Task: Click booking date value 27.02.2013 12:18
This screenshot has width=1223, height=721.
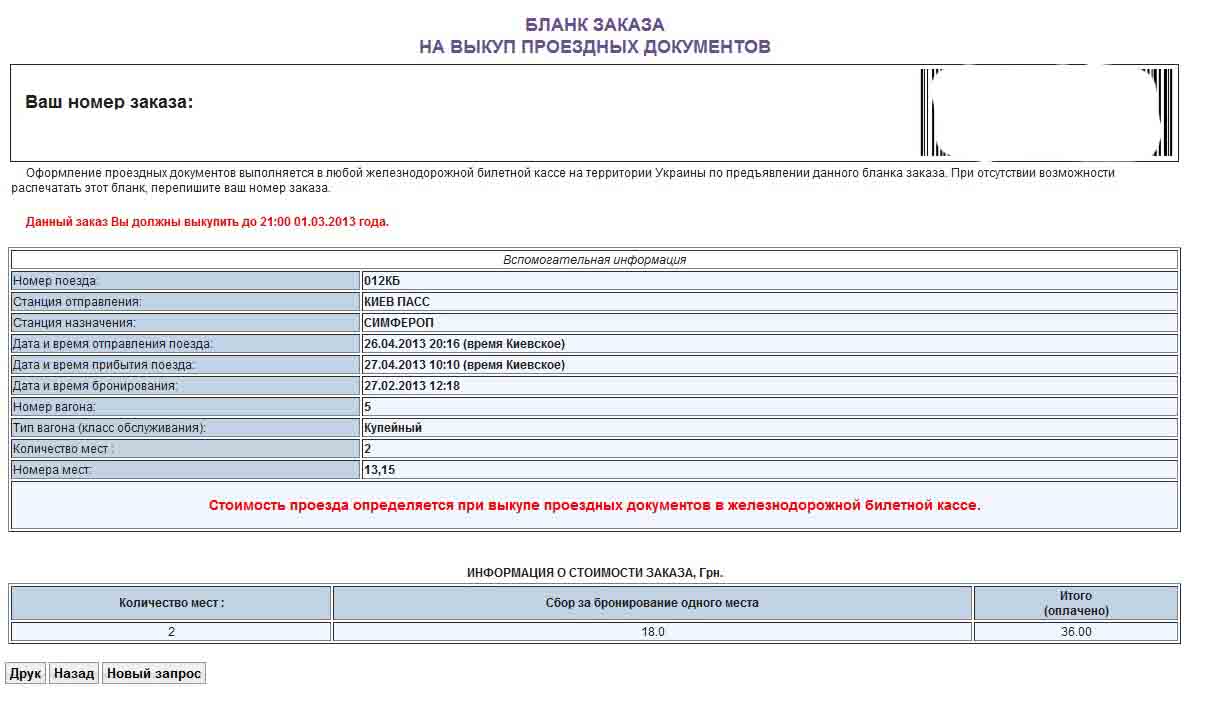Action: tap(412, 386)
